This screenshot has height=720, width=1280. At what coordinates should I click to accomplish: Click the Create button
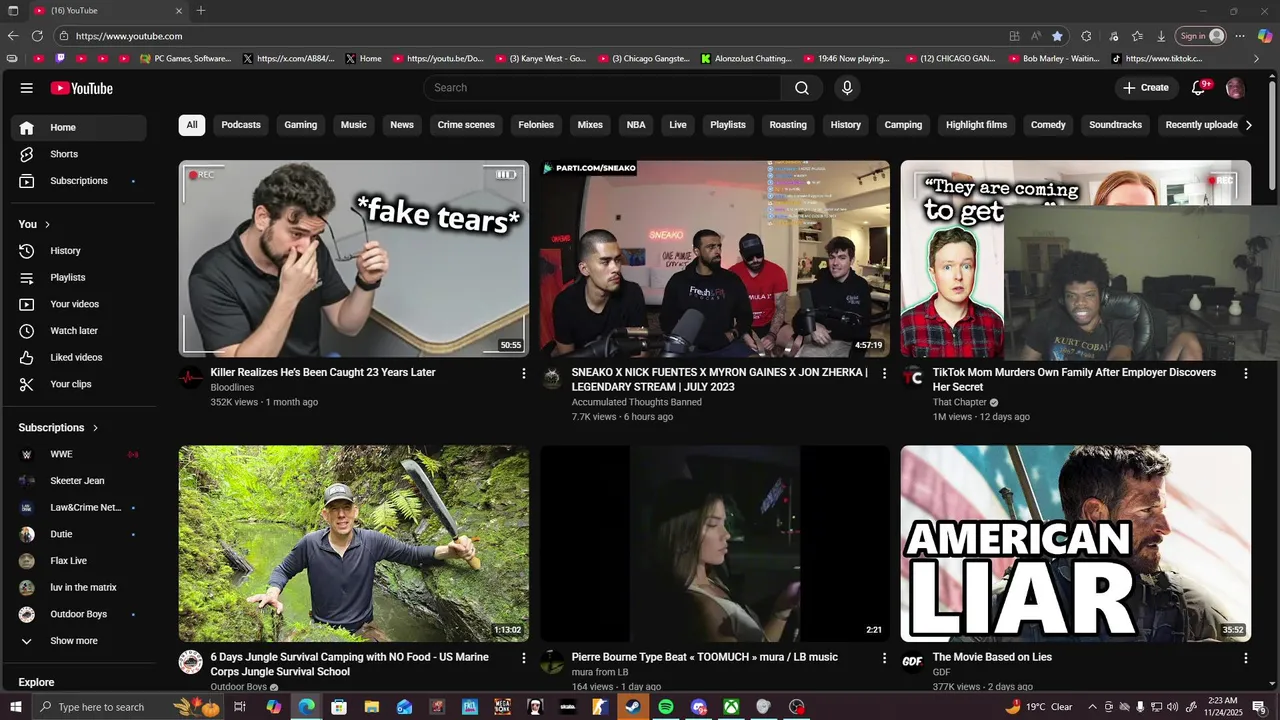(x=1146, y=88)
